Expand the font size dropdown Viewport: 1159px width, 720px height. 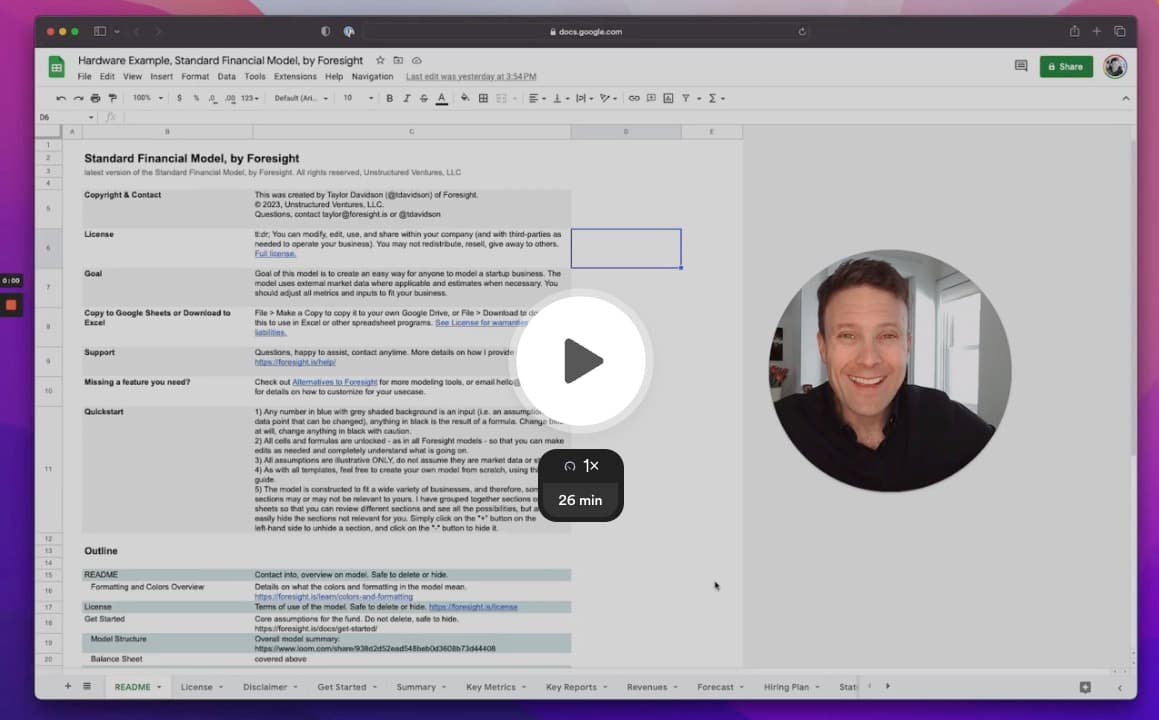357,98
